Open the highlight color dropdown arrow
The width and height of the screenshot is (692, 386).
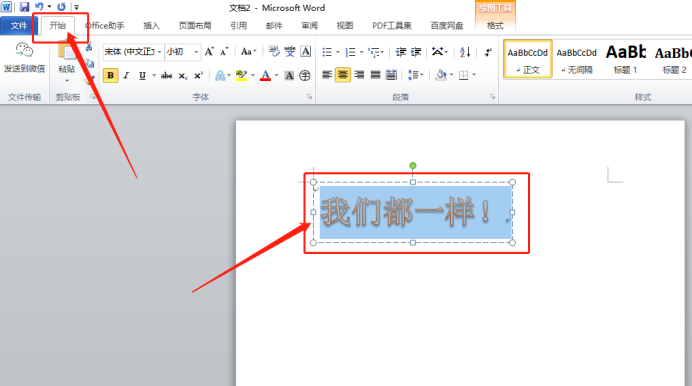tap(253, 75)
